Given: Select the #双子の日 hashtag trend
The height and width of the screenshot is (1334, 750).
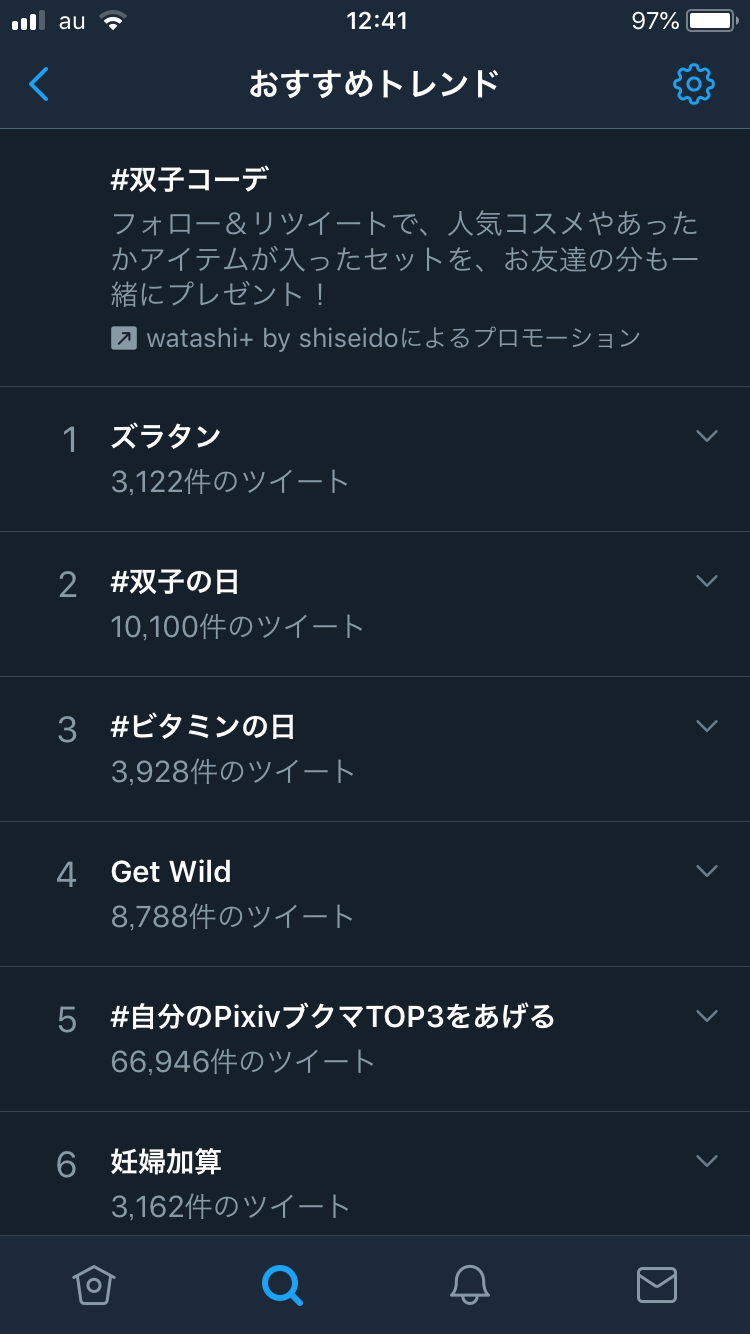Looking at the screenshot, I should [x=175, y=582].
